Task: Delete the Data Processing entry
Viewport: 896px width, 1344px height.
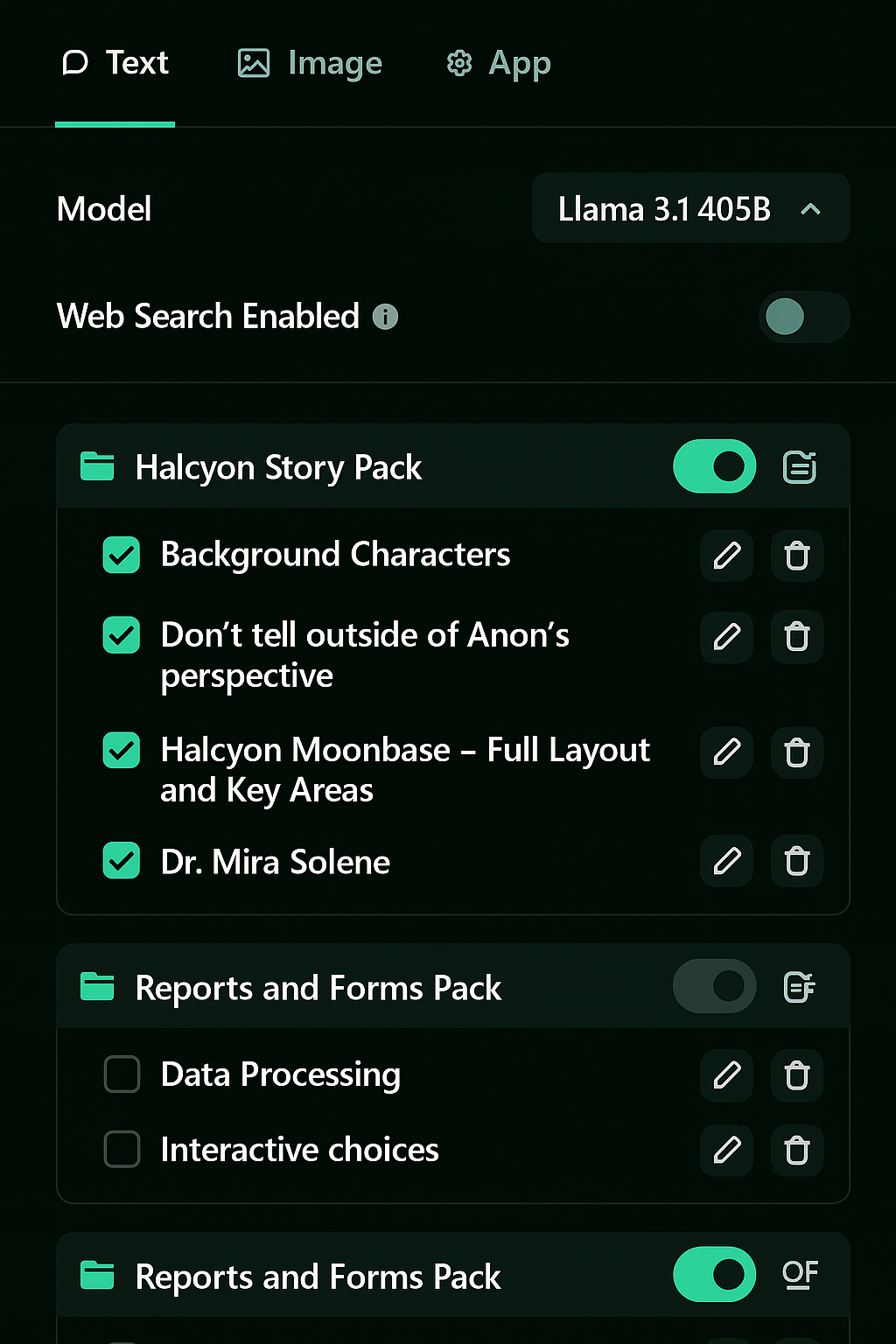Action: (x=797, y=1074)
